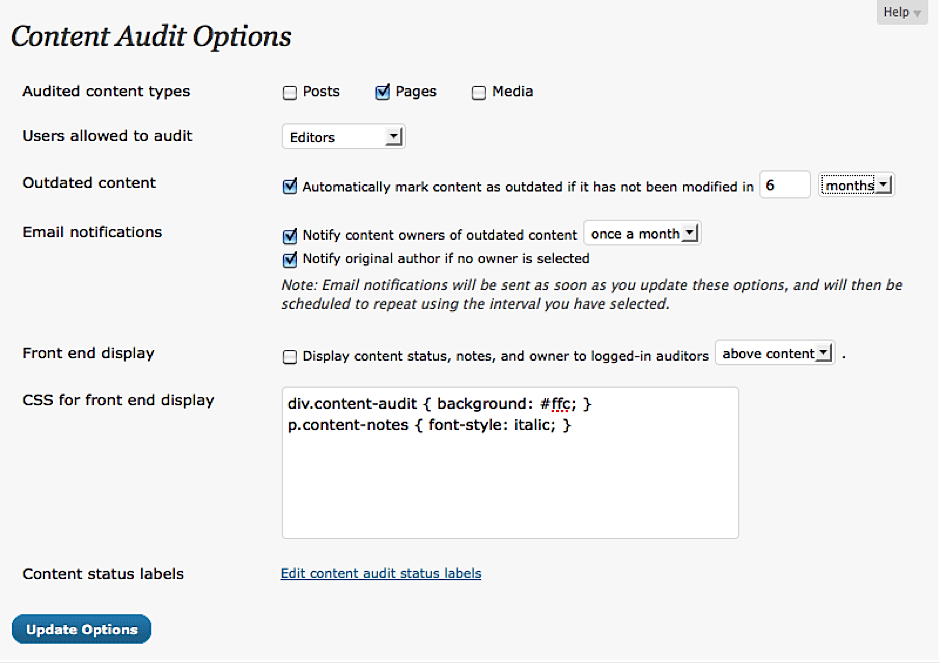Click the outdated months number input field
This screenshot has width=941, height=663.
point(784,184)
